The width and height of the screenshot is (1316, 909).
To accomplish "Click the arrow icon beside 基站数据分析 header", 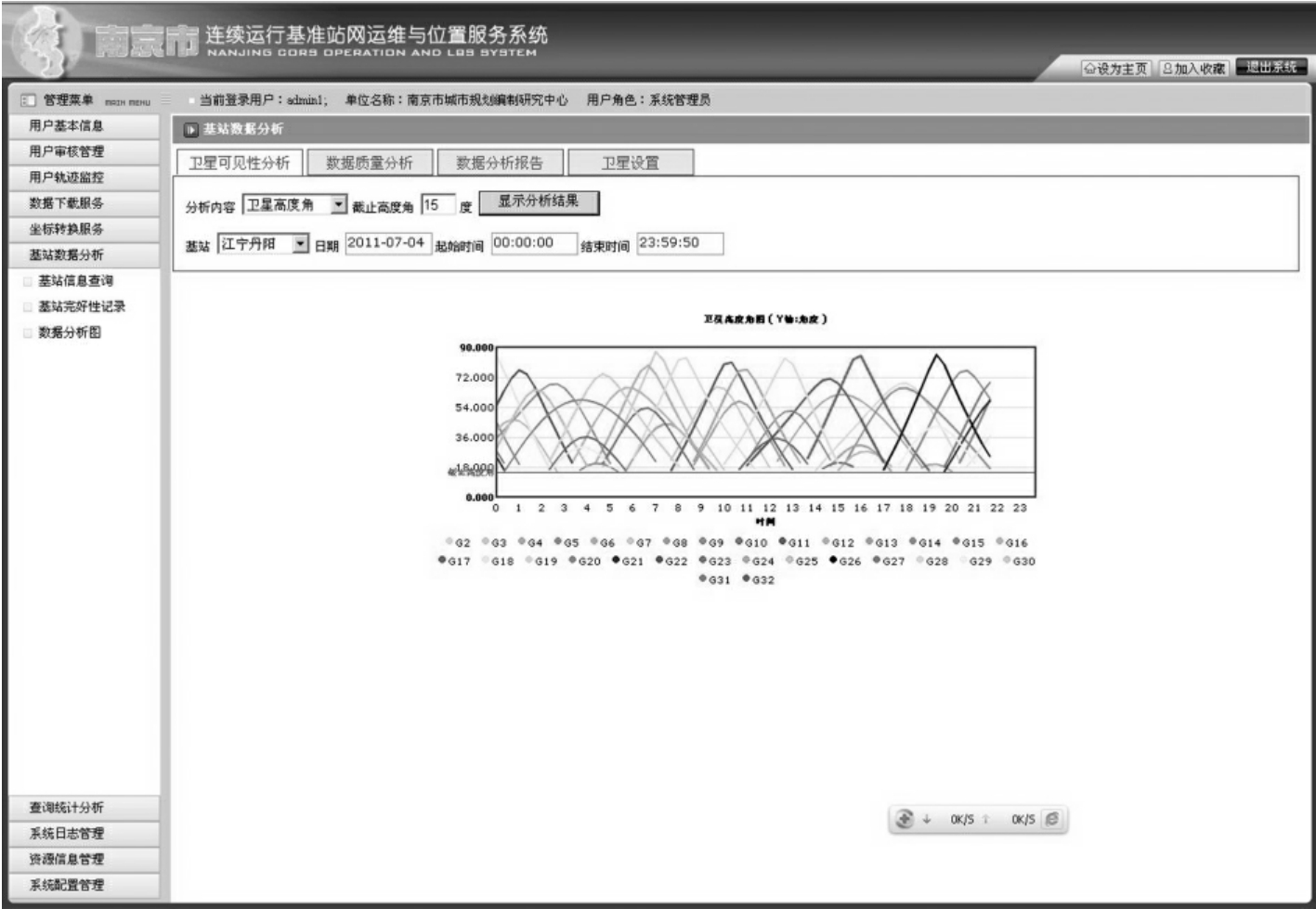I will tap(191, 130).
